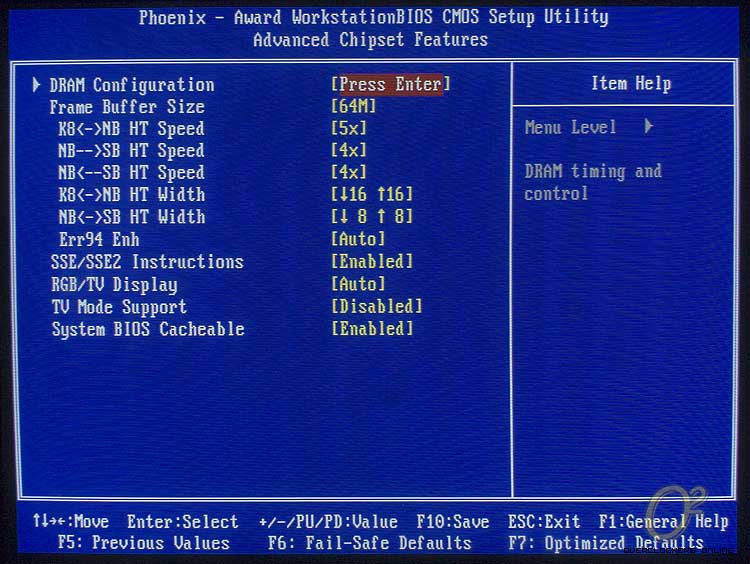This screenshot has height=564, width=750.
Task: Select NB<->SB HT Width setting
Action: click(x=132, y=217)
